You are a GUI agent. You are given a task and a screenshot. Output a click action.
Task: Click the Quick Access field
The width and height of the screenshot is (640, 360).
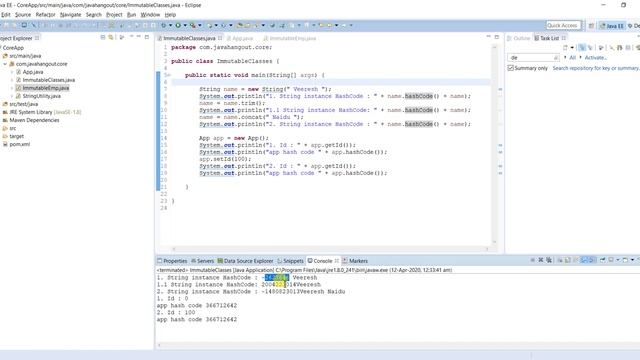563,25
